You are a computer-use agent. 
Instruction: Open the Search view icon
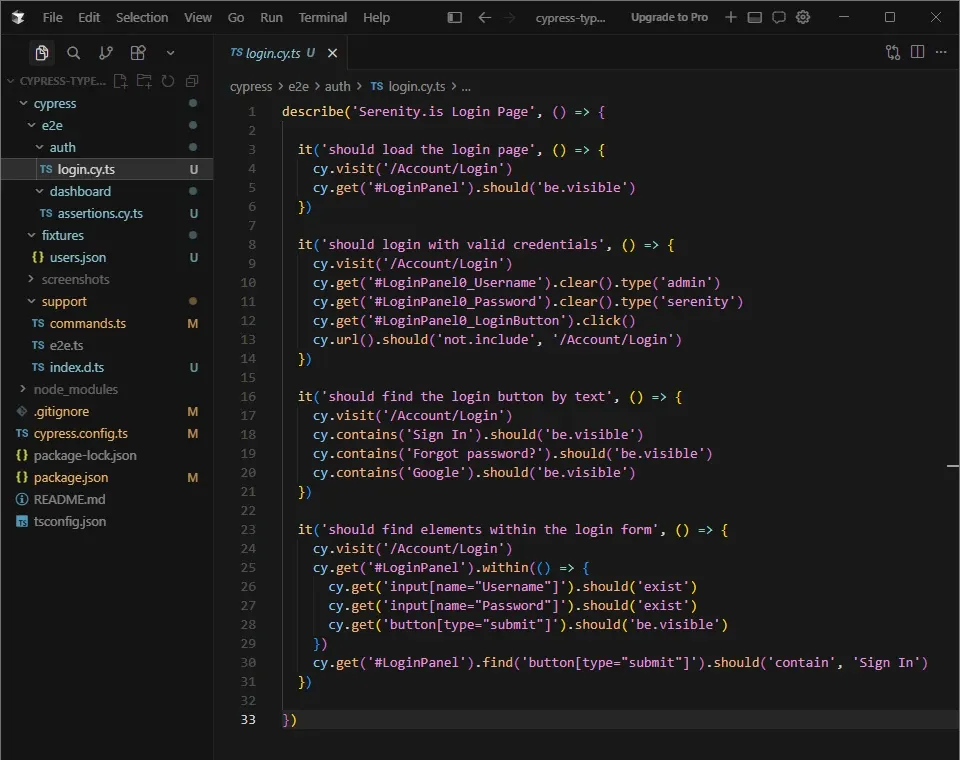[x=73, y=53]
